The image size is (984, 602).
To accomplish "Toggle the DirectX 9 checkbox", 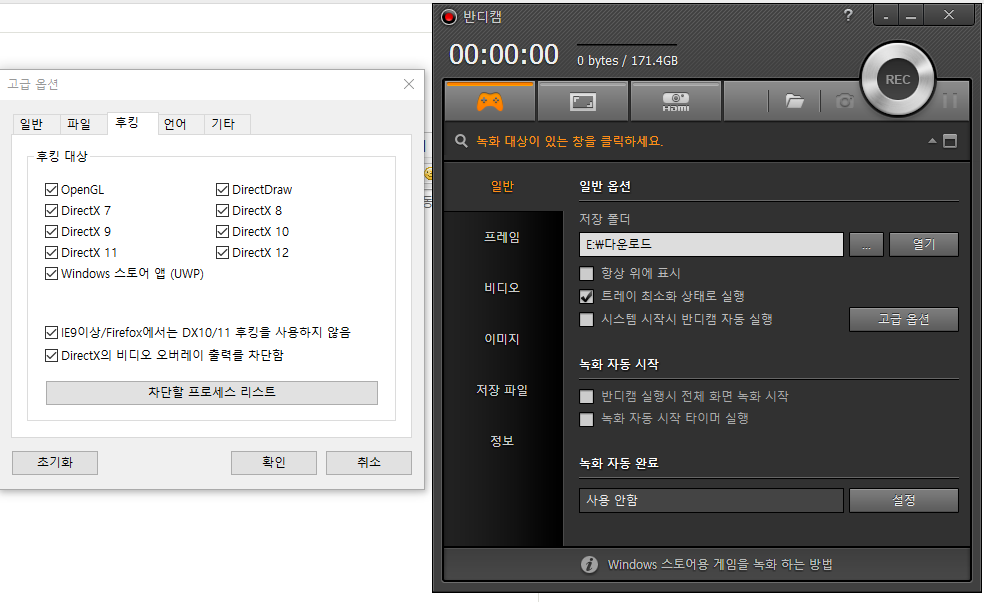I will (51, 232).
